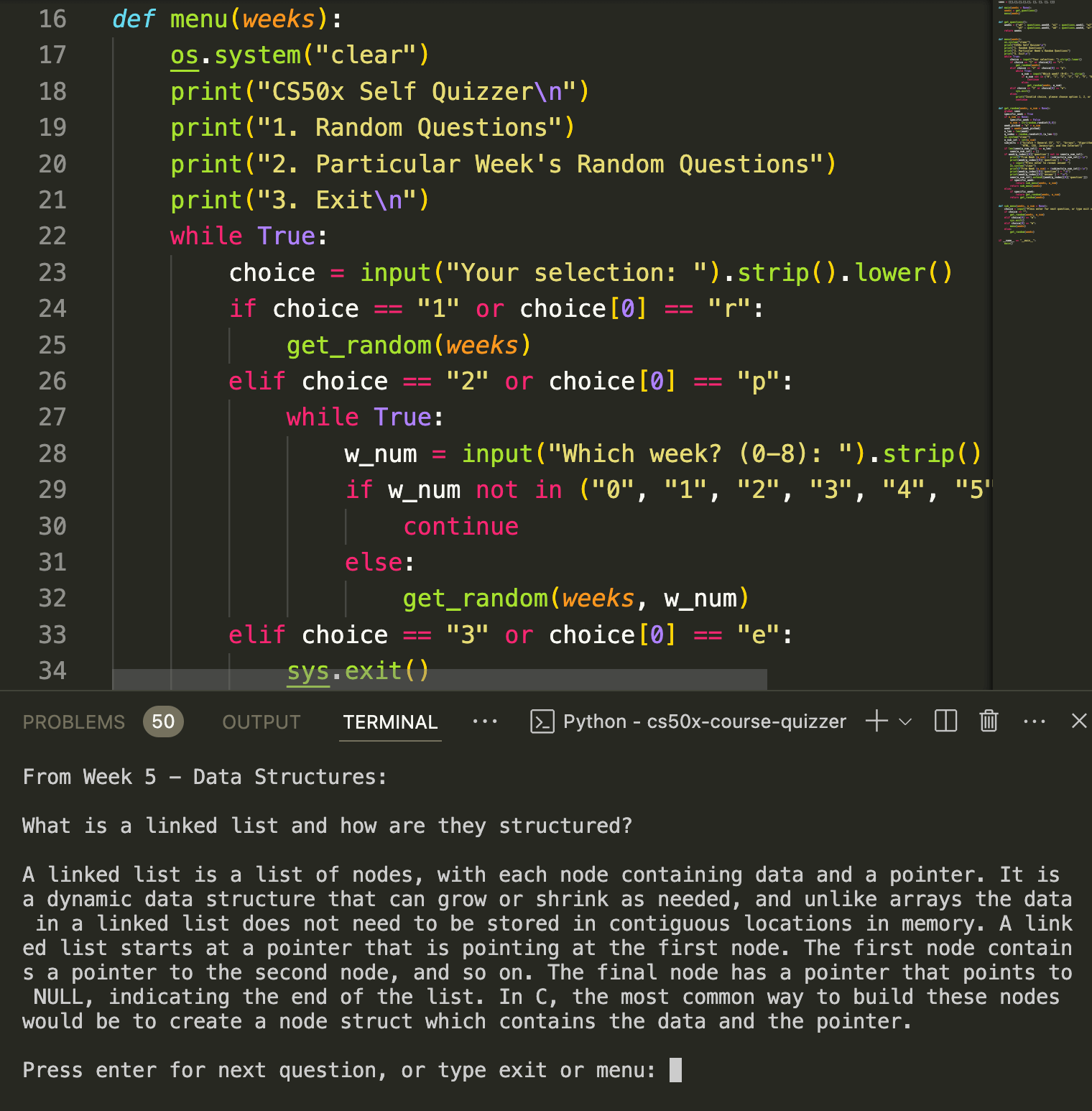Select the TERMINAL tab
The height and width of the screenshot is (1111, 1092).
pyautogui.click(x=390, y=722)
